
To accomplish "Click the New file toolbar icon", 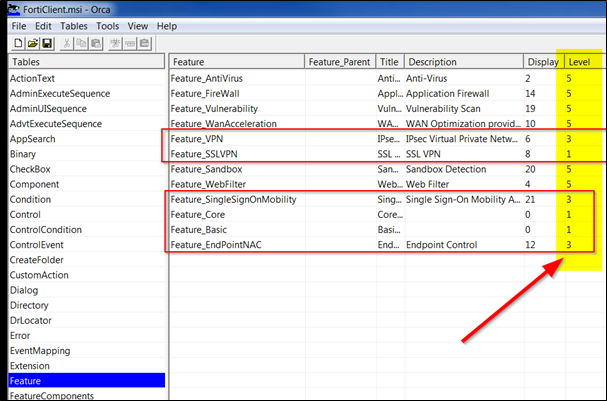I will point(18,43).
